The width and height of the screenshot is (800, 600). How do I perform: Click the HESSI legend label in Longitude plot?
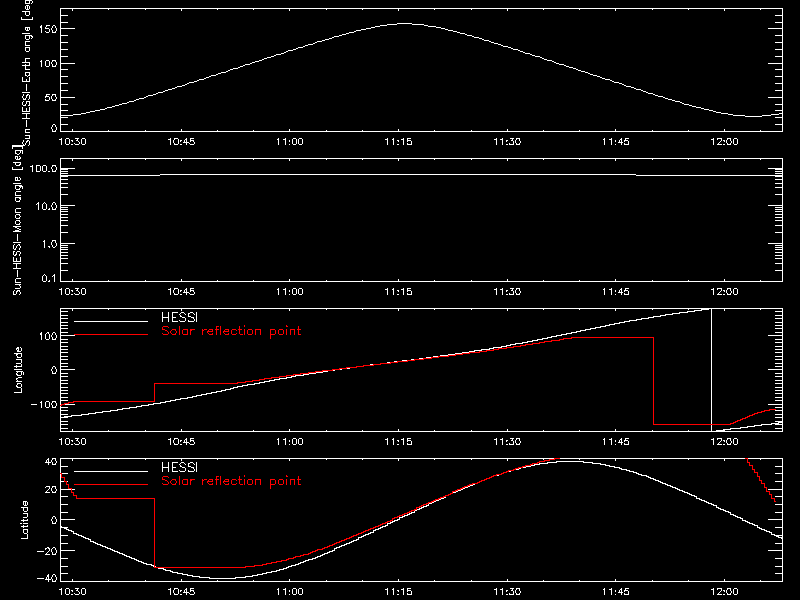(179, 317)
